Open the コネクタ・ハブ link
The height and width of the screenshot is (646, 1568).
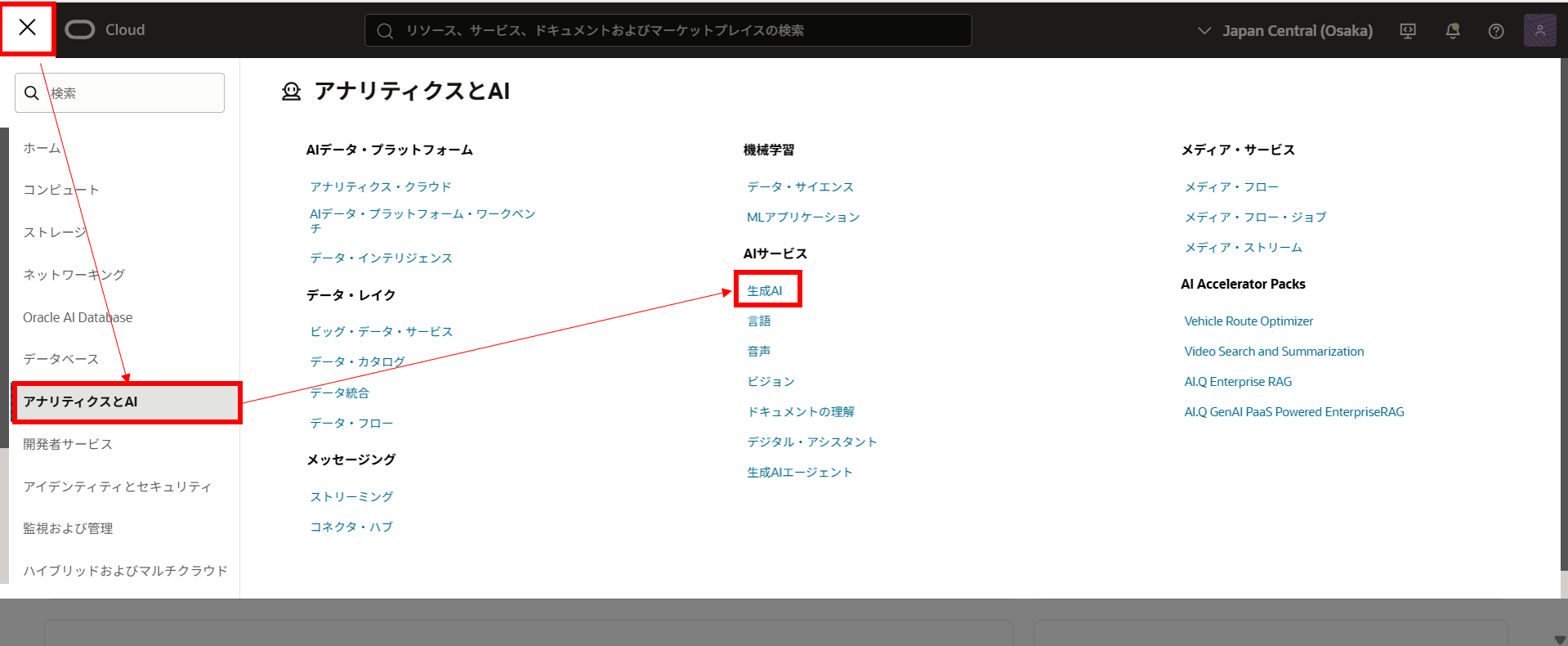[351, 527]
